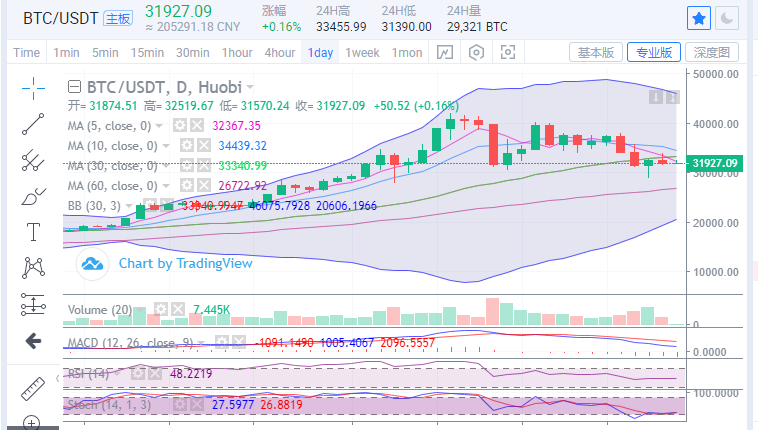Switch to Time interval tab
The height and width of the screenshot is (430, 758).
pyautogui.click(x=27, y=52)
